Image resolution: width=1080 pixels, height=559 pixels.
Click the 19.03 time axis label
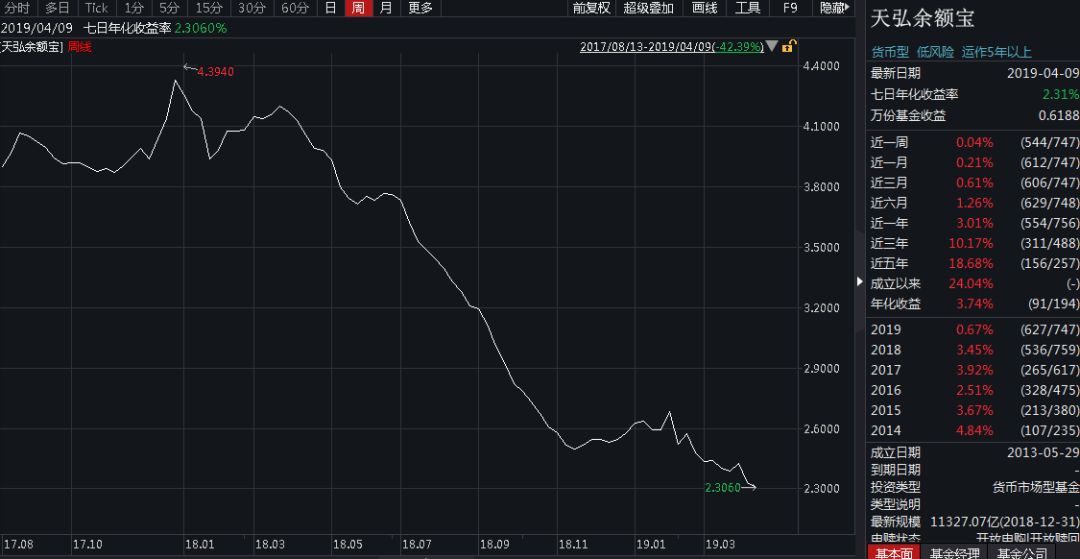pyautogui.click(x=720, y=544)
